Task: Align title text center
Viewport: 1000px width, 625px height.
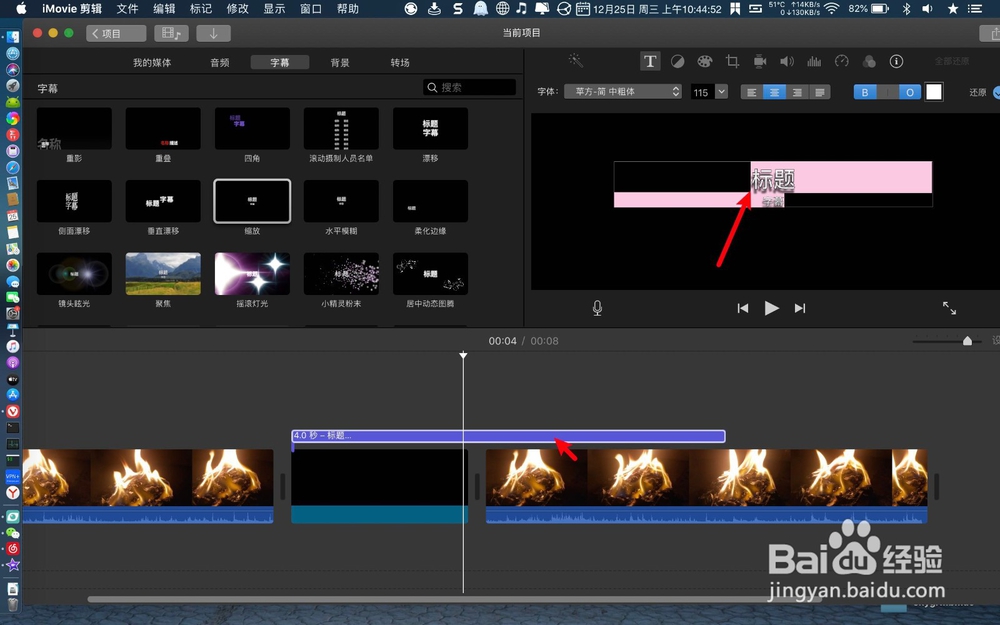Action: (x=774, y=92)
